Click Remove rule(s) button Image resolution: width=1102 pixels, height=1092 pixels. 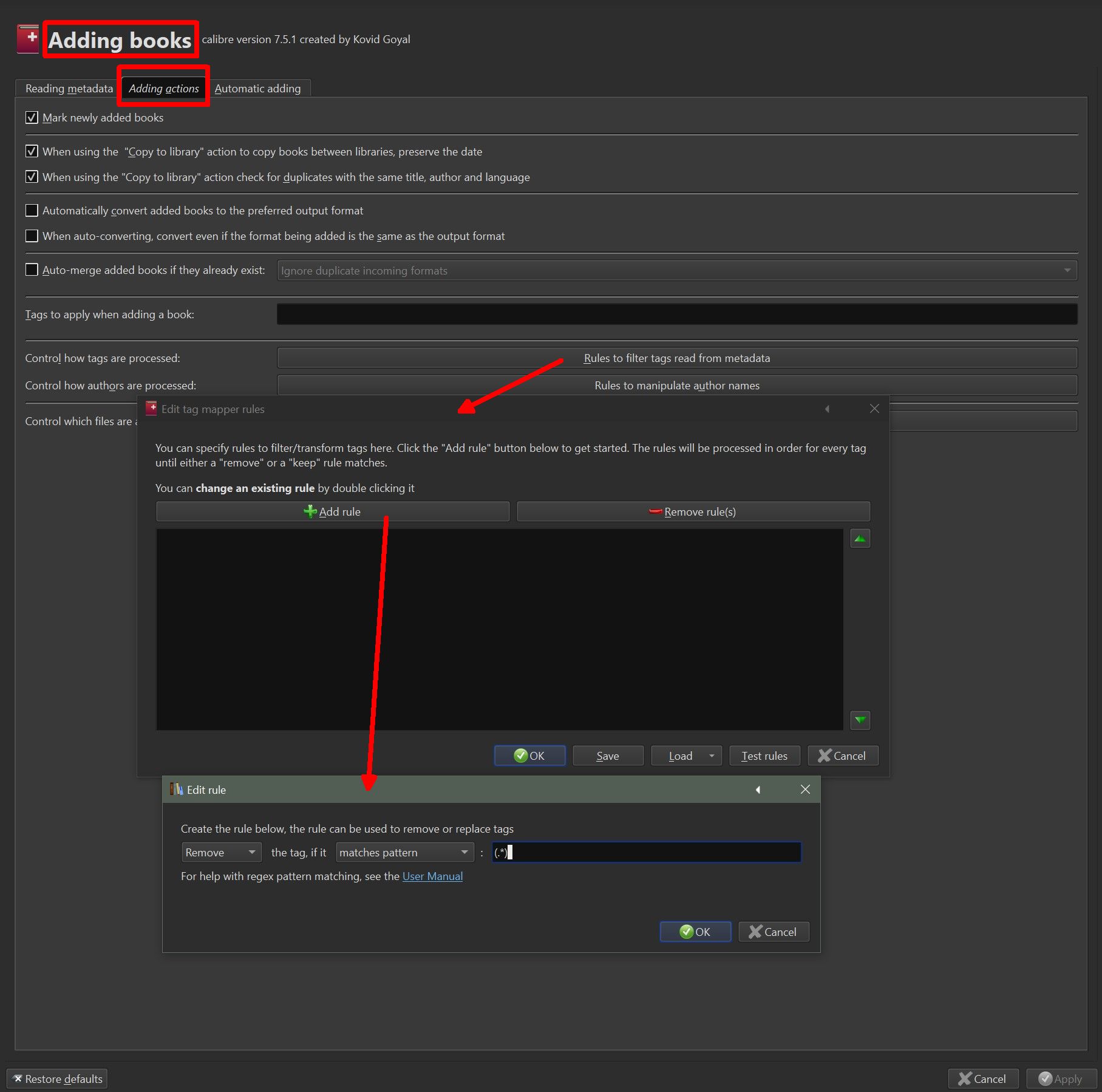[x=693, y=511]
